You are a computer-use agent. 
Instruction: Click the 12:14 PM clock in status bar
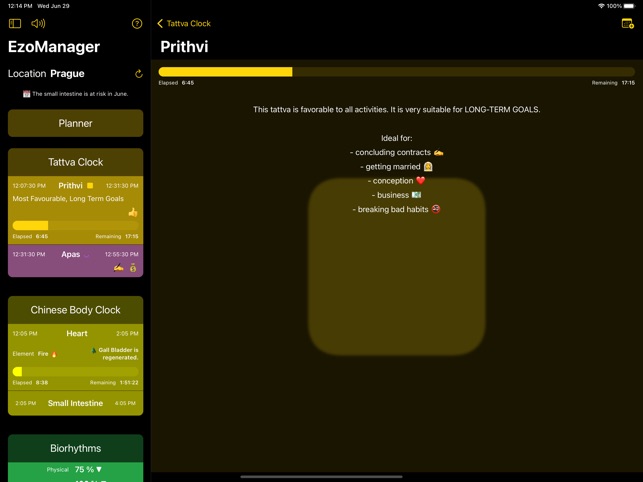coord(20,6)
